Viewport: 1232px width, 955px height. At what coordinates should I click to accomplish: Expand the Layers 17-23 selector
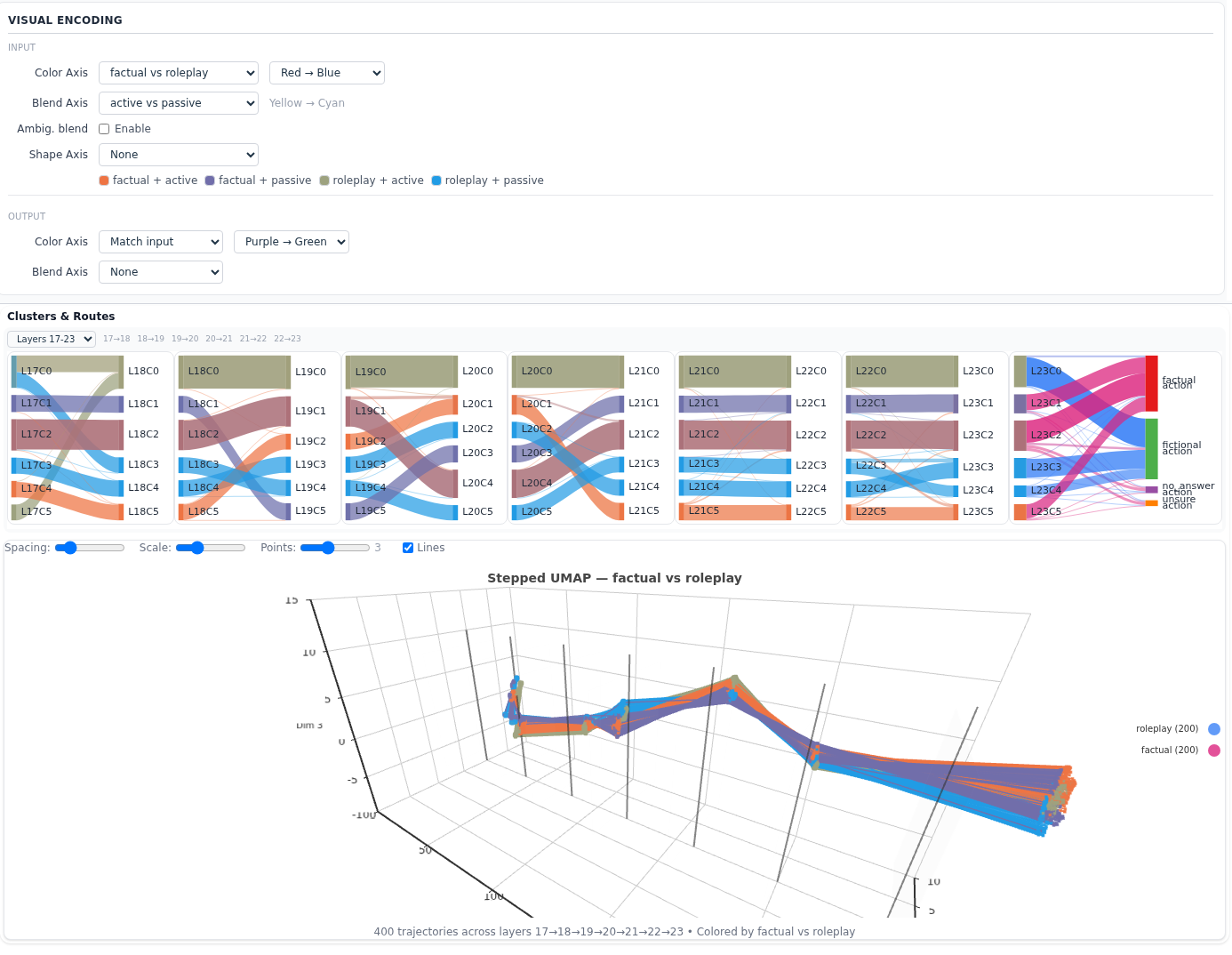pyautogui.click(x=52, y=339)
